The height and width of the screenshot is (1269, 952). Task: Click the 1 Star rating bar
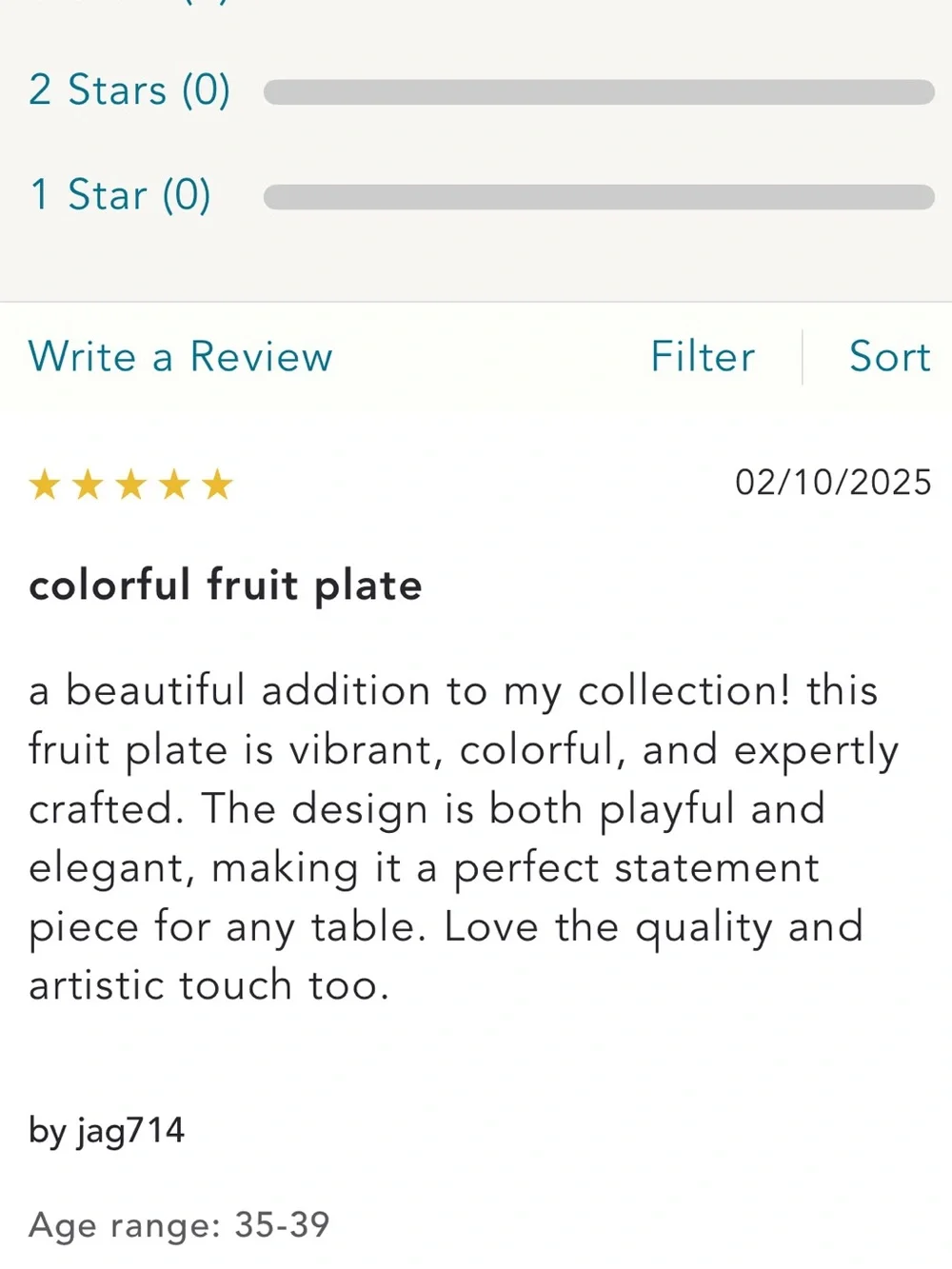point(599,197)
